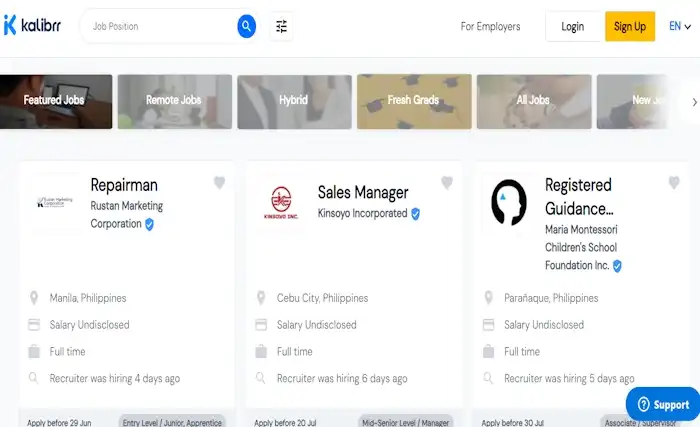Click Apply before 29 Jun text
The height and width of the screenshot is (427, 700).
(59, 423)
